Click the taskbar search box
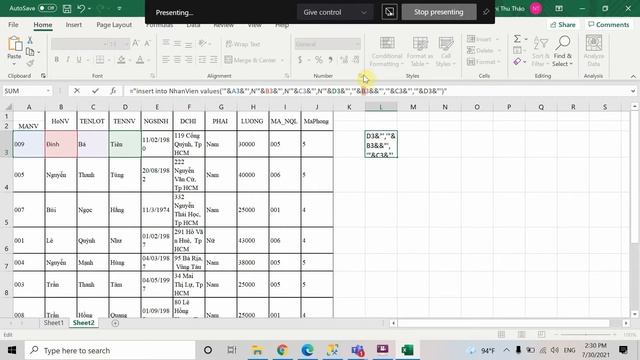The height and width of the screenshot is (360, 640). (x=110, y=350)
